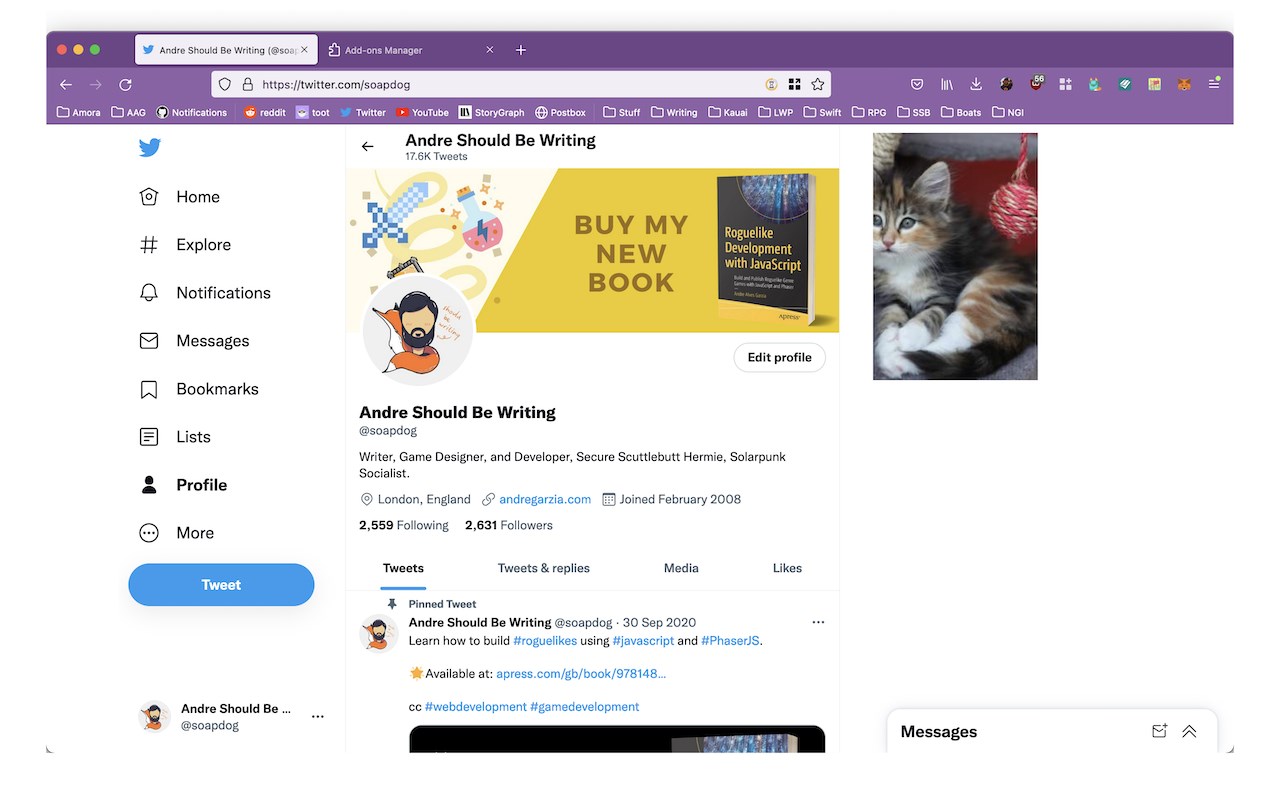The image size is (1280, 800).
Task: Open the apress.com book link
Action: (x=581, y=673)
